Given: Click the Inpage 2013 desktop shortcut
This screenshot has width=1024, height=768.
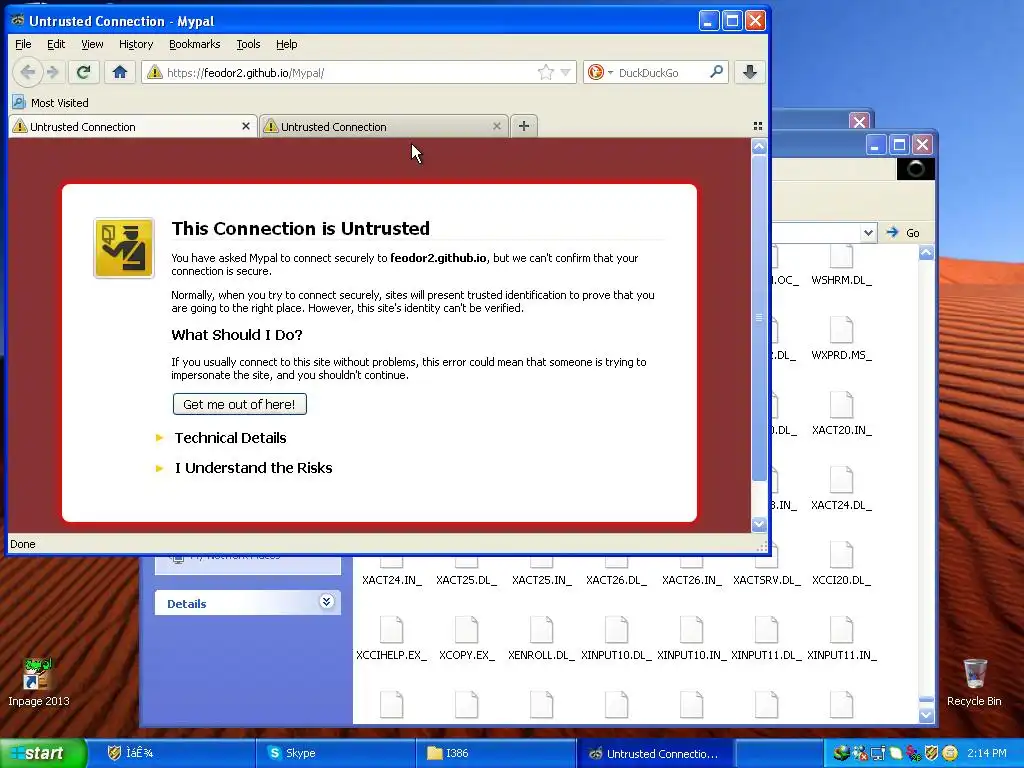Looking at the screenshot, I should tap(38, 682).
